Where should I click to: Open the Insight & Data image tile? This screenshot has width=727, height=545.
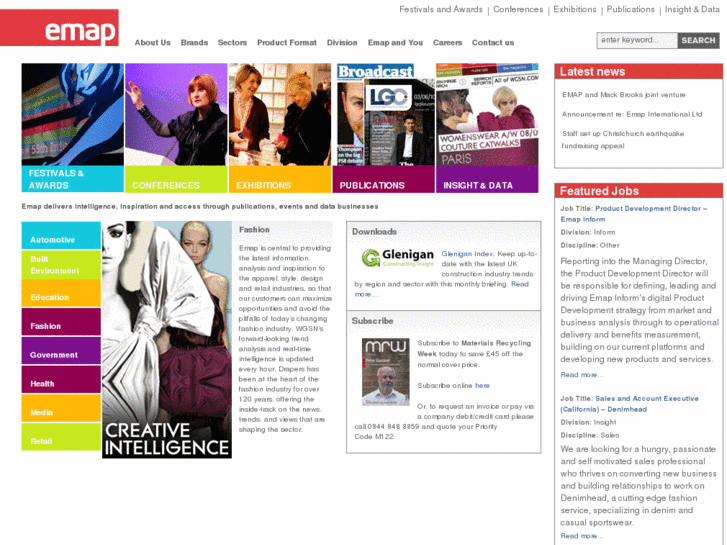coord(487,128)
